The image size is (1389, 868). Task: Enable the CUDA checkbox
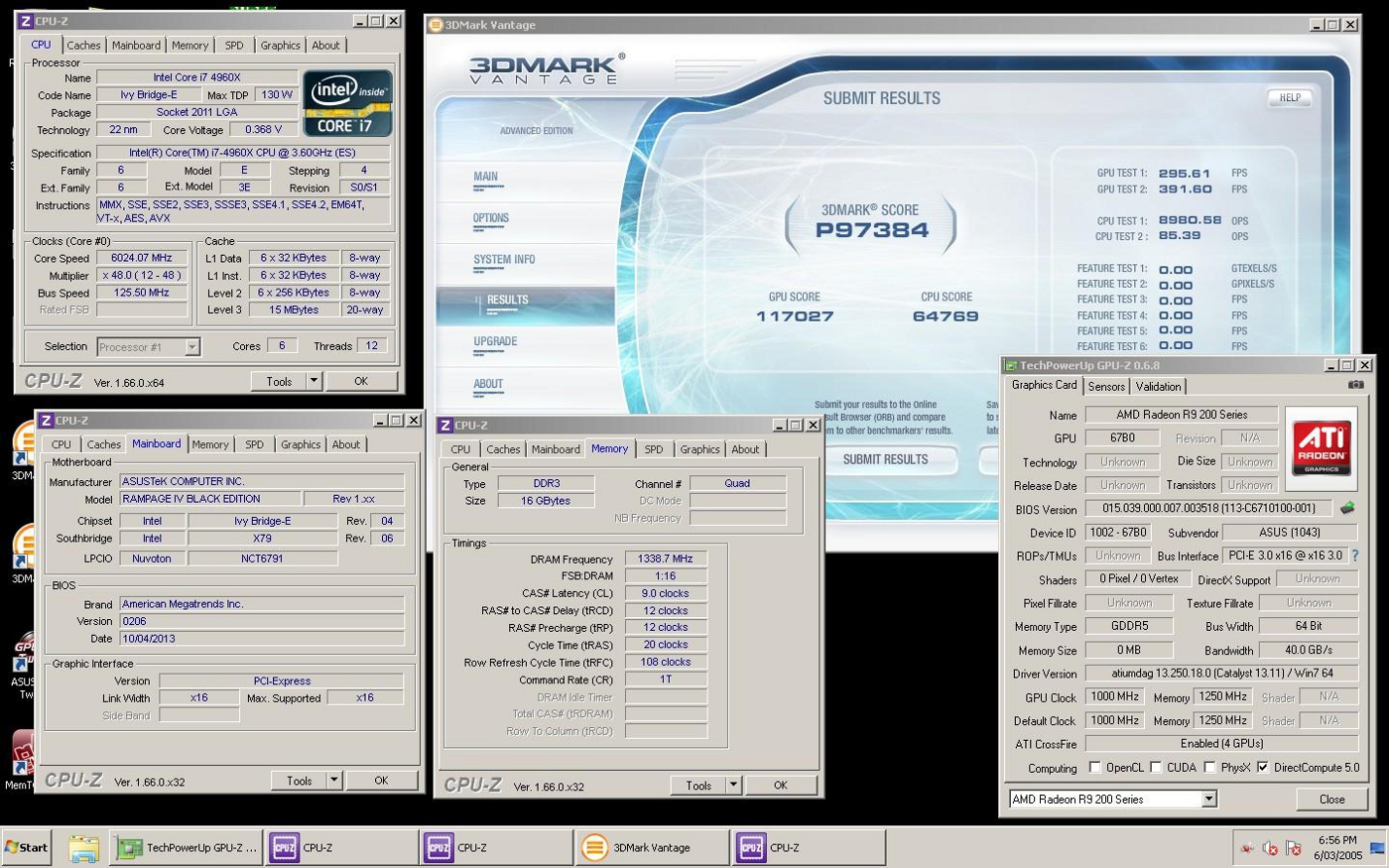[1156, 767]
